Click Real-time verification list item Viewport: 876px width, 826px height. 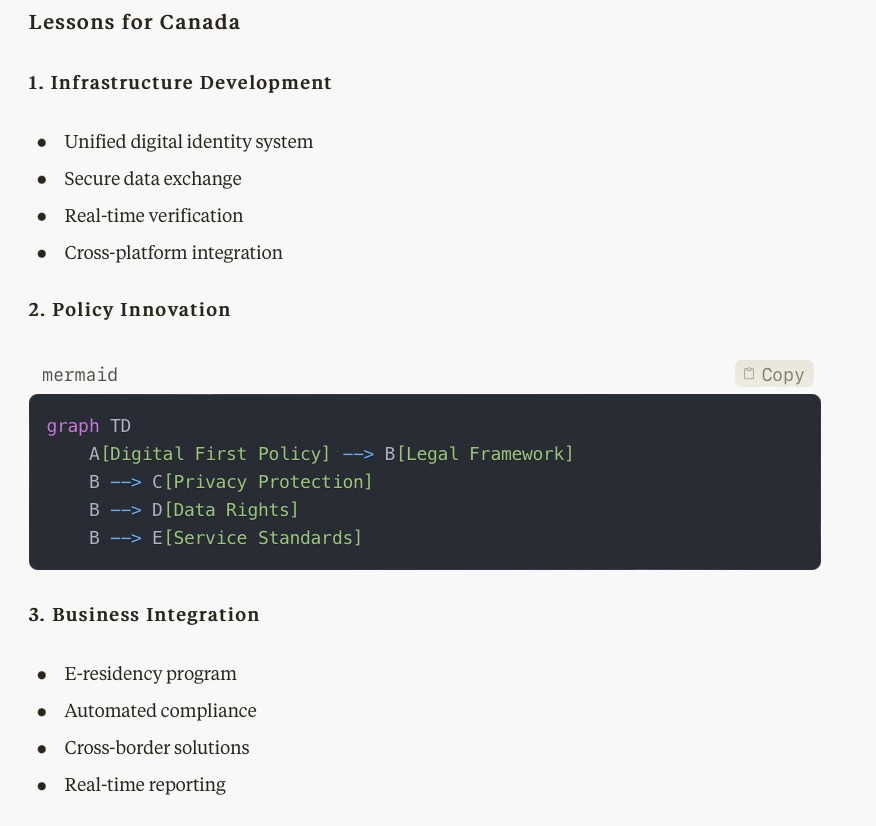(x=154, y=216)
